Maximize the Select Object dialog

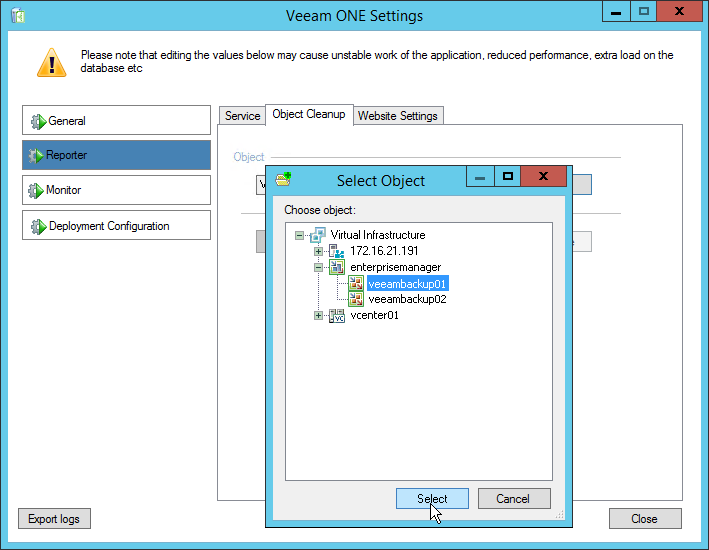[508, 176]
